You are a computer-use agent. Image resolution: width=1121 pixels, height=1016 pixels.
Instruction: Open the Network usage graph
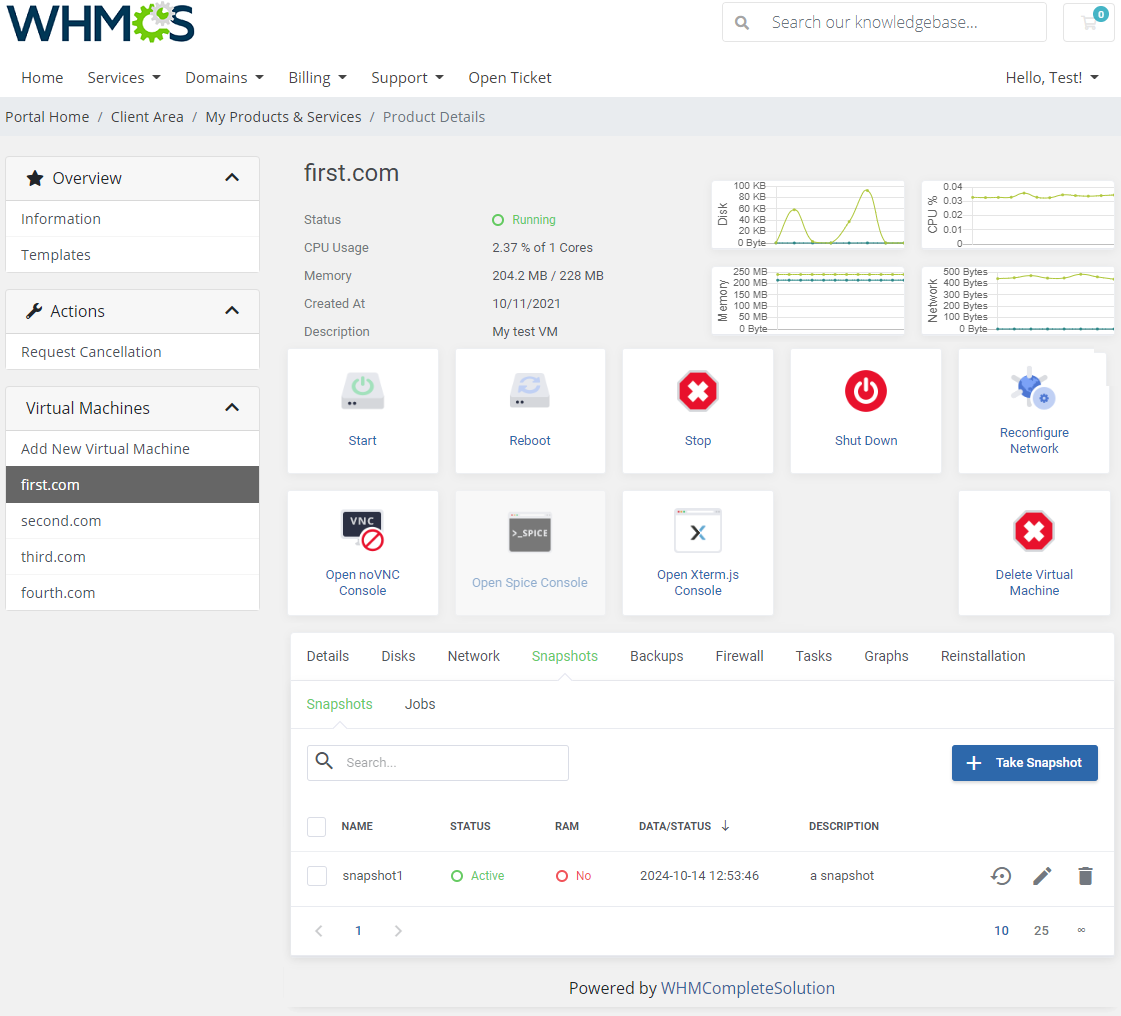click(x=1017, y=300)
